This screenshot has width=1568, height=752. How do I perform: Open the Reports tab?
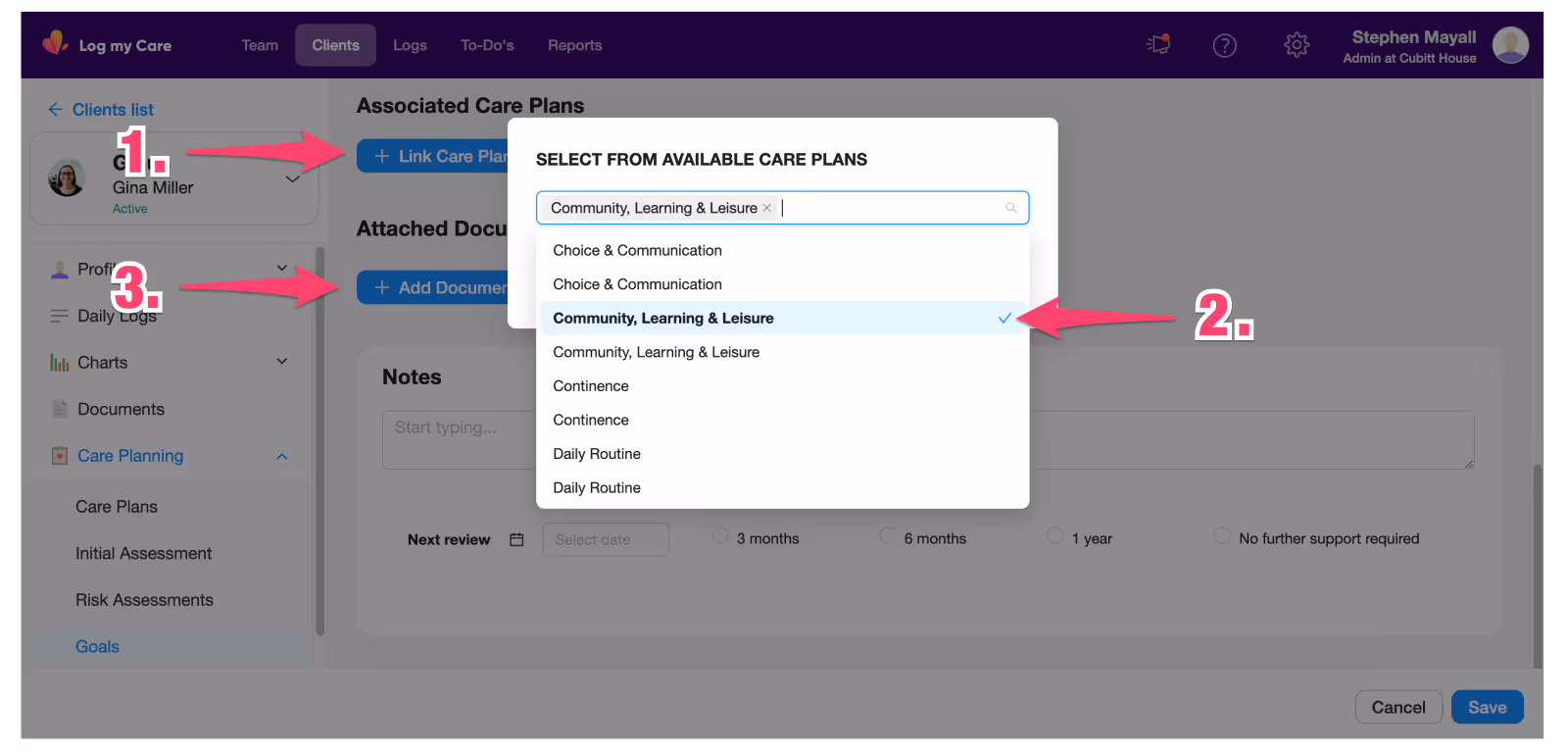coord(574,45)
